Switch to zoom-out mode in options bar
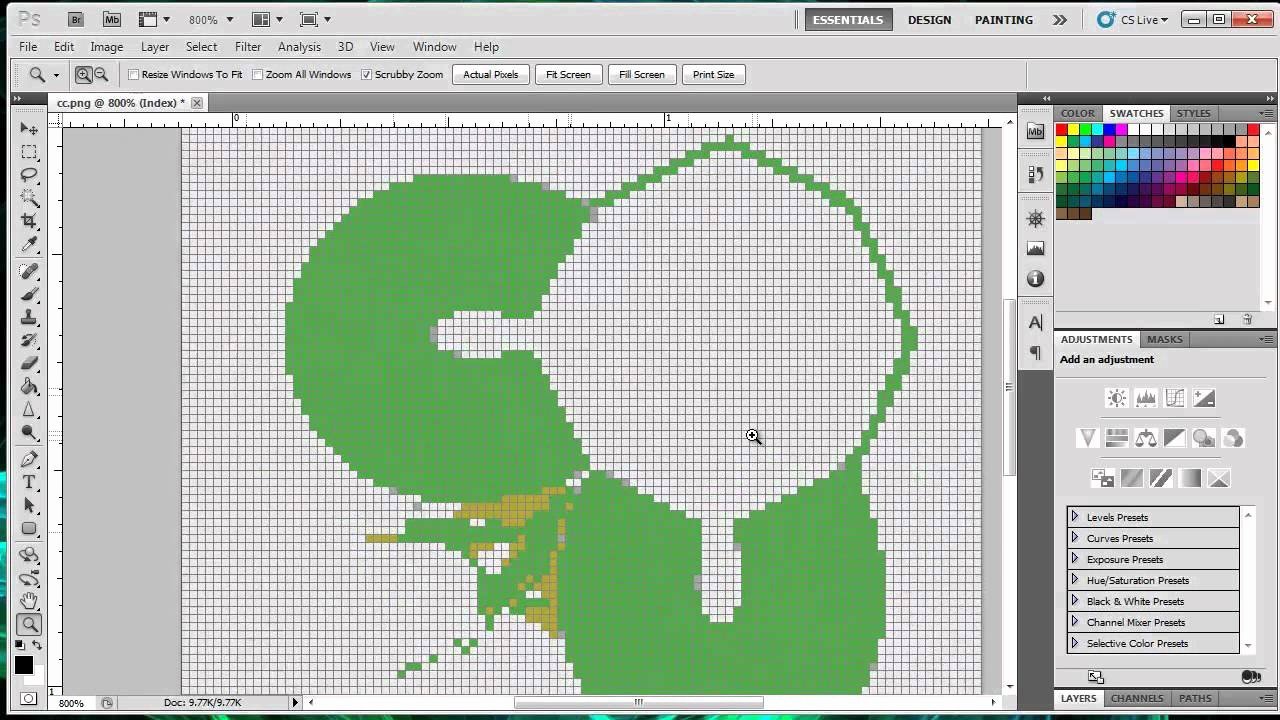Viewport: 1280px width, 720px height. click(101, 74)
